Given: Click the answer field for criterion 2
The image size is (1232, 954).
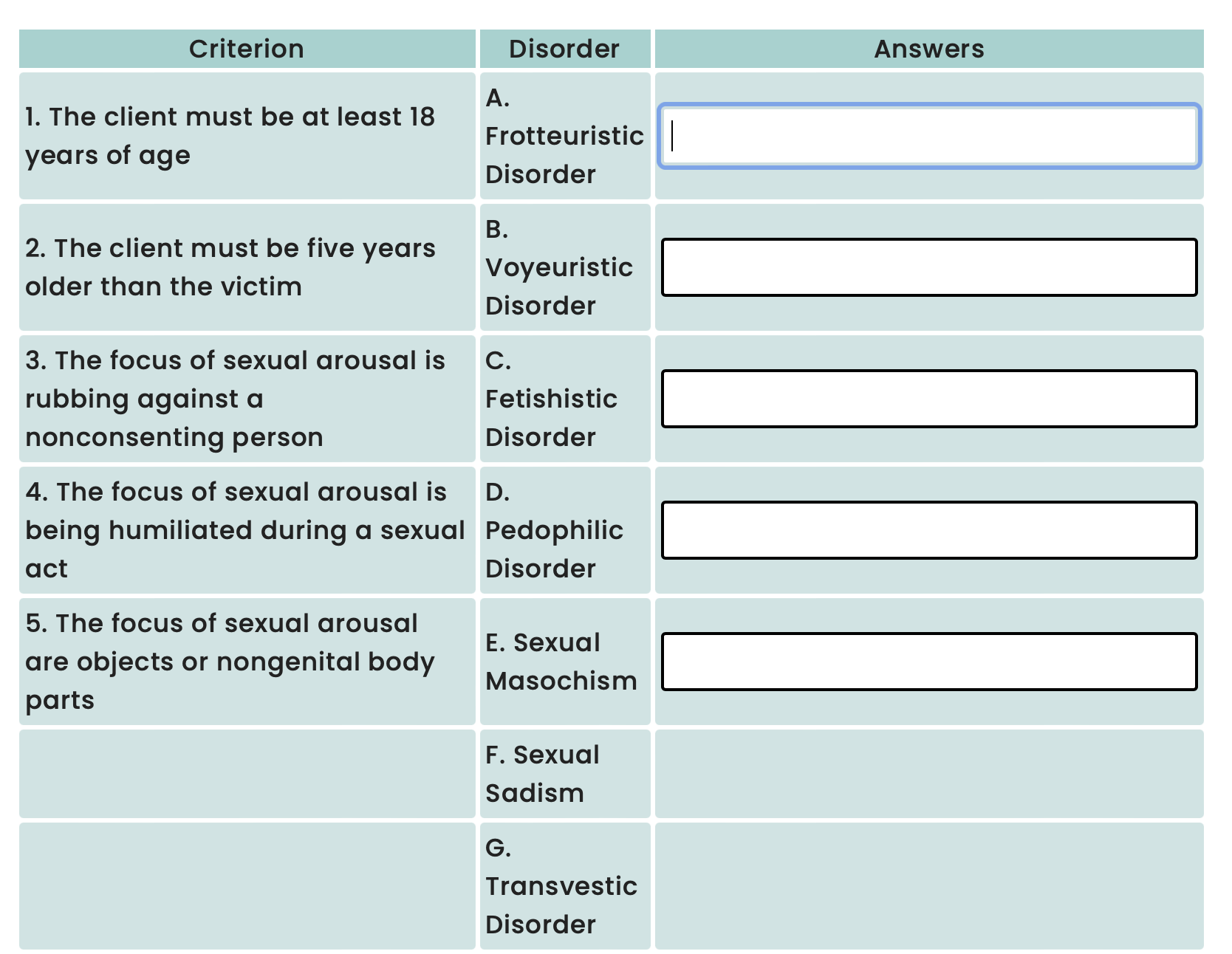Looking at the screenshot, I should (929, 268).
